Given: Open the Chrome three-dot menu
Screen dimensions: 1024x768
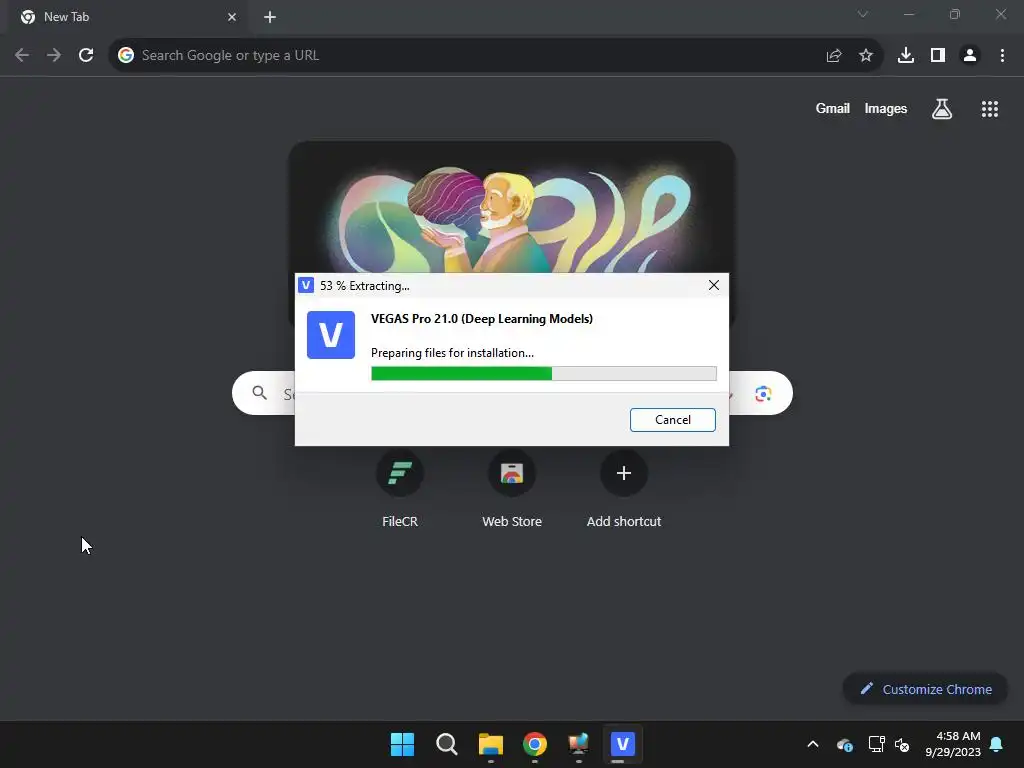Looking at the screenshot, I should pyautogui.click(x=1002, y=56).
